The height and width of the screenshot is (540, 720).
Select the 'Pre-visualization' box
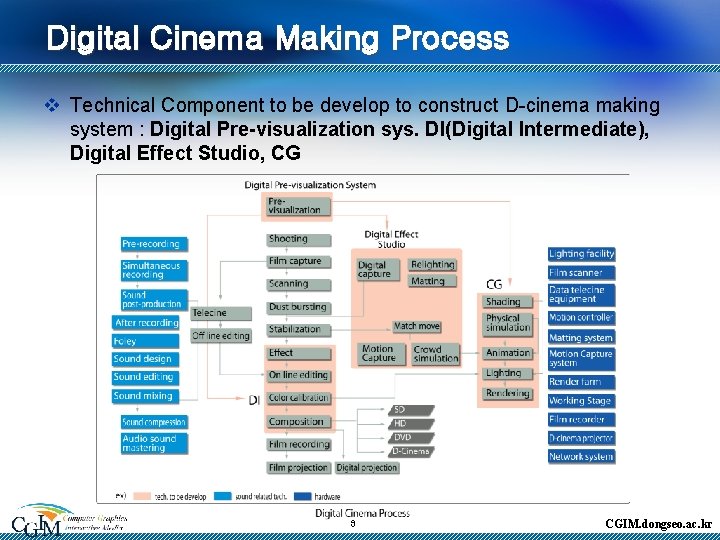(x=298, y=206)
